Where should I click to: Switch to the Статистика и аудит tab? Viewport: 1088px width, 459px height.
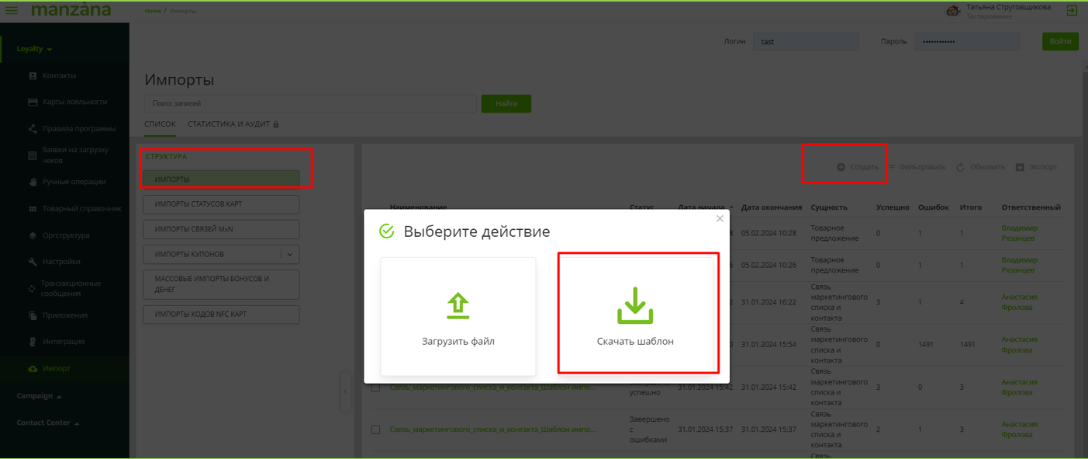pyautogui.click(x=228, y=124)
